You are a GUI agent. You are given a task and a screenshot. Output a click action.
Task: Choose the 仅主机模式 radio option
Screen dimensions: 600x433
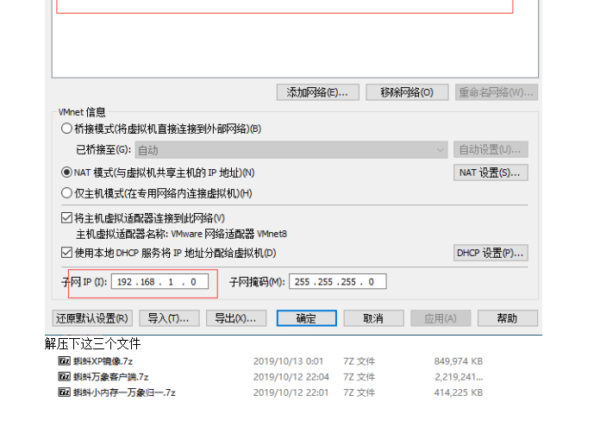67,193
